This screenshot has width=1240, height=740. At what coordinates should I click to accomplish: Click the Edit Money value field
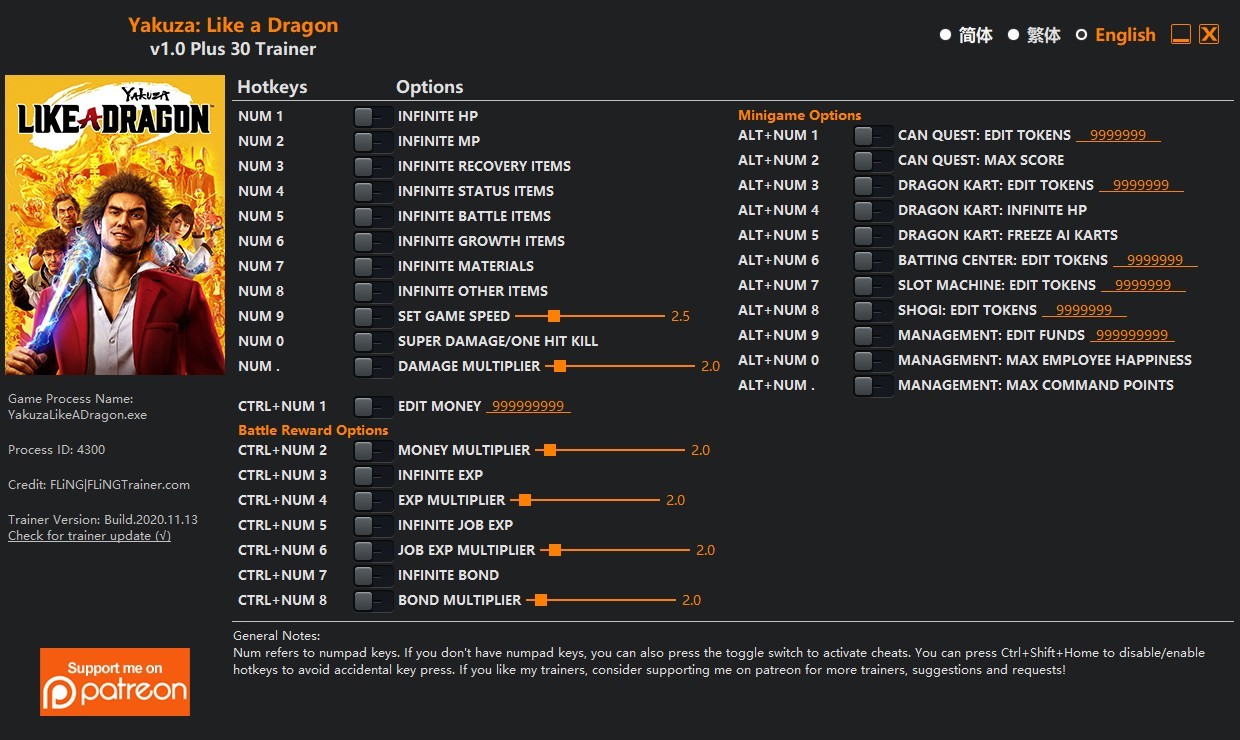pos(528,407)
